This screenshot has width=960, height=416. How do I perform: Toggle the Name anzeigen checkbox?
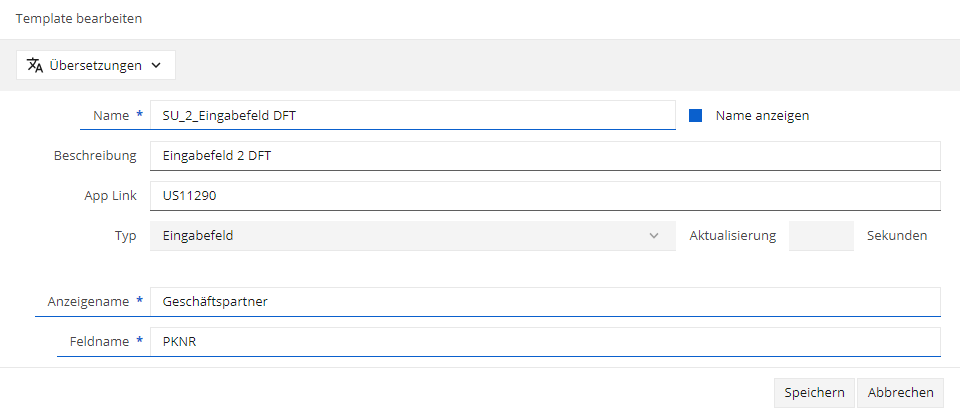[695, 115]
